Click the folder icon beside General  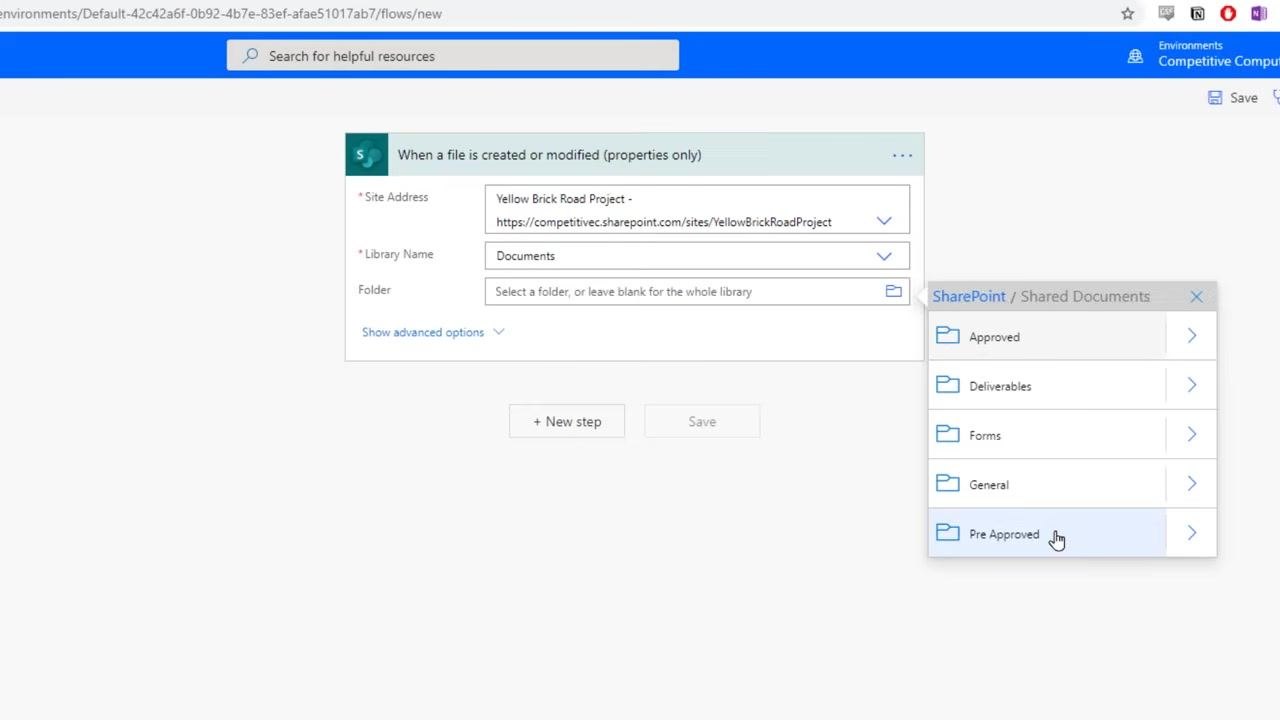click(x=947, y=483)
